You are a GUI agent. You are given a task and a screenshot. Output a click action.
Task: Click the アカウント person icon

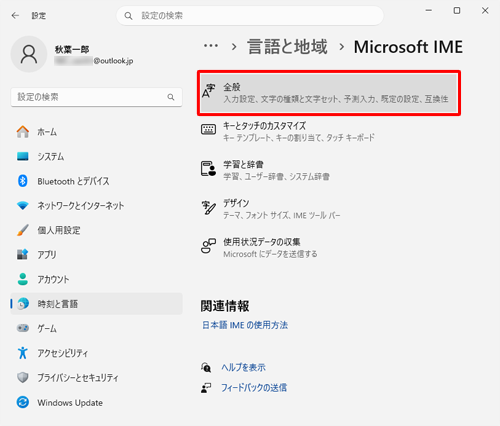coord(23,279)
